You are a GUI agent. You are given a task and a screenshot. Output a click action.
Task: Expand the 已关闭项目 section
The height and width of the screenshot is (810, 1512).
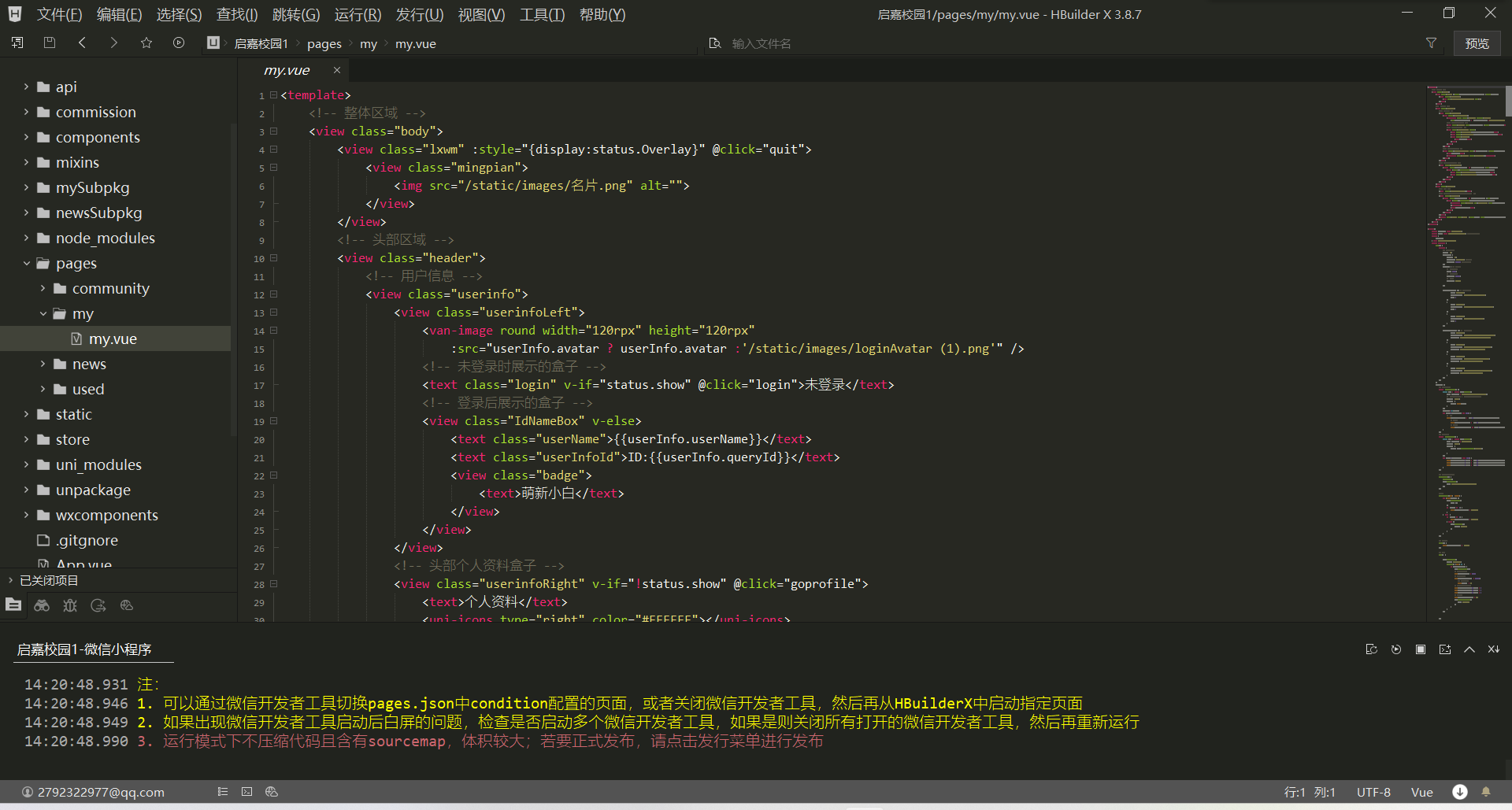pos(10,580)
